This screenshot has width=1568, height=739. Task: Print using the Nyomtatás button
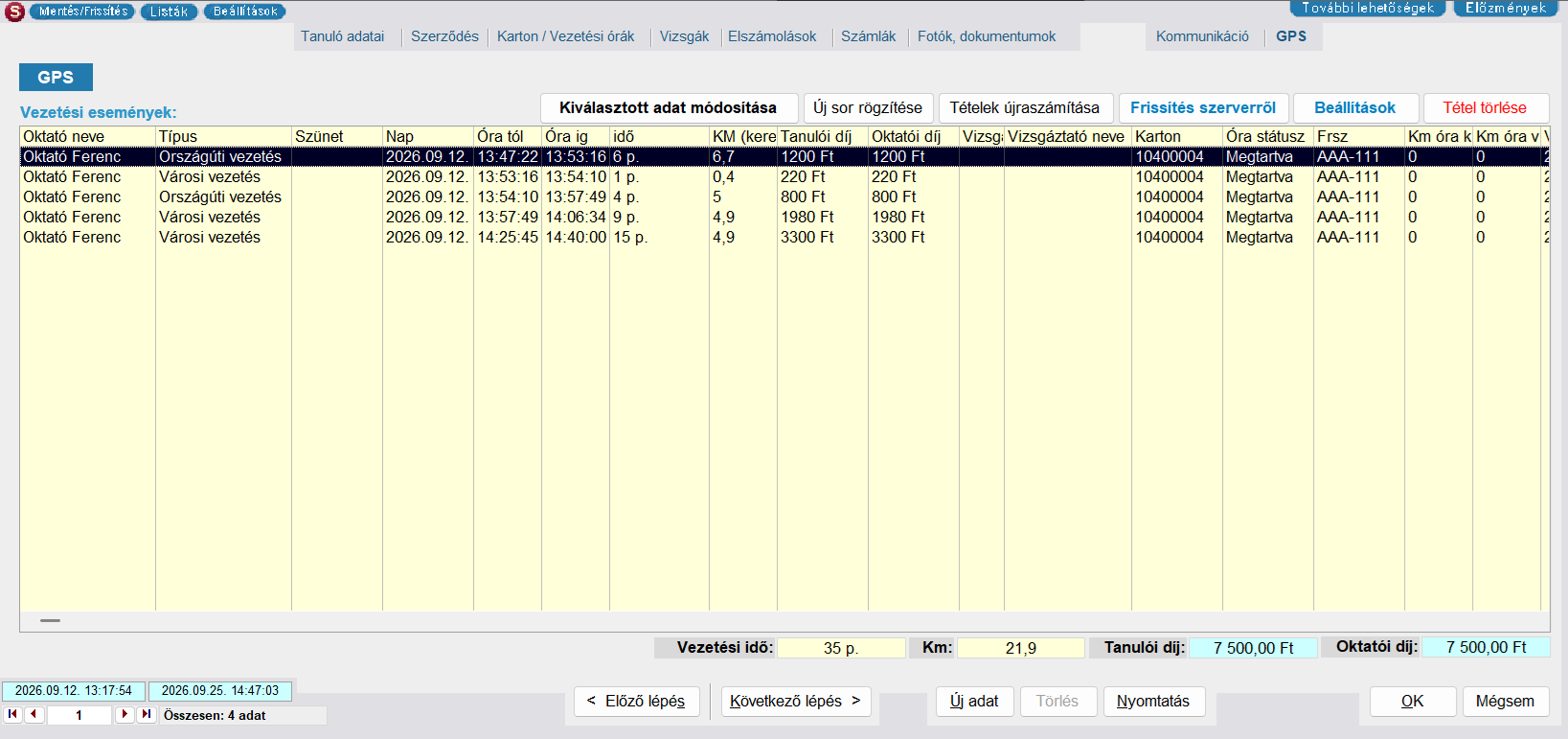1153,701
